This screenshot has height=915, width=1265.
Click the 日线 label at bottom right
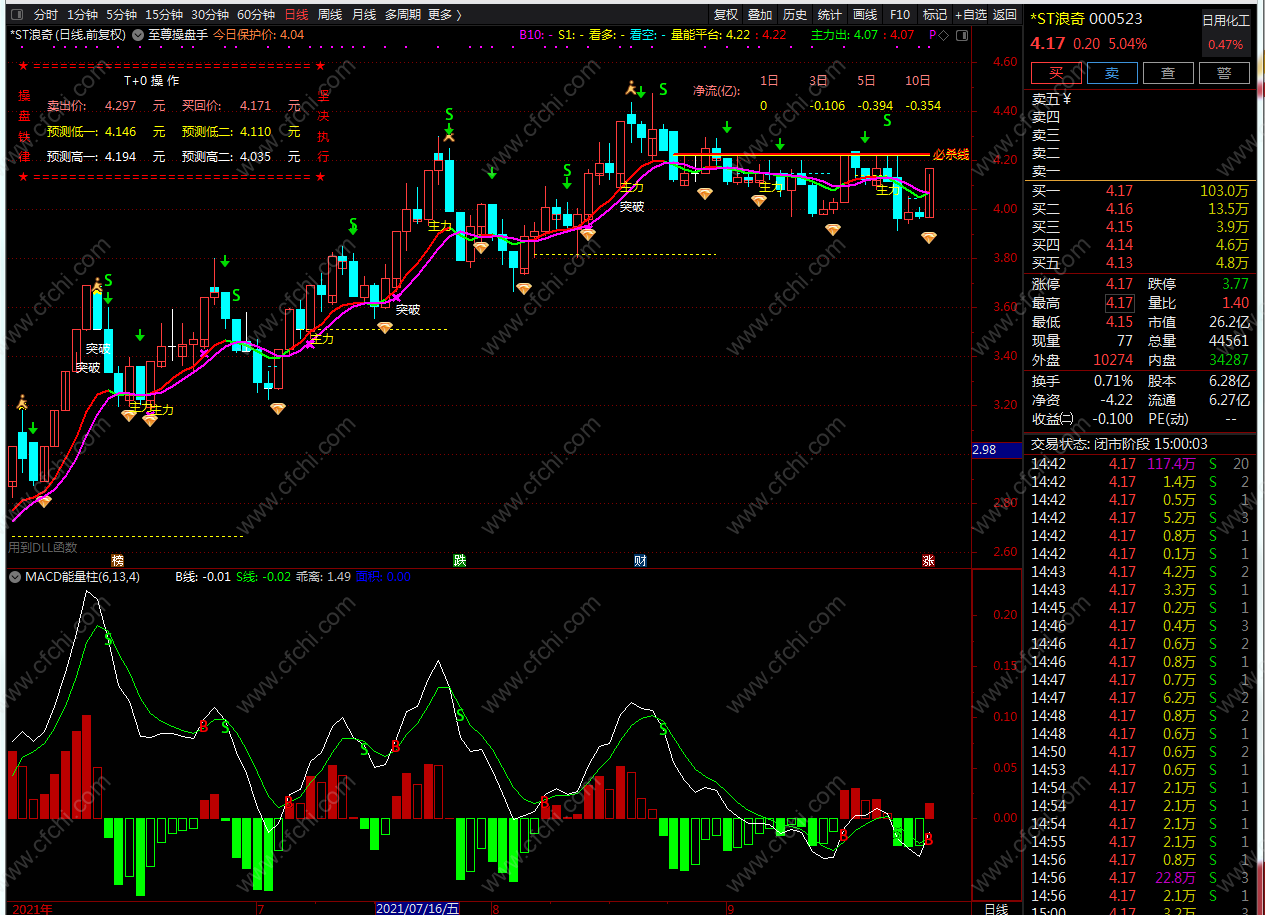tap(996, 908)
